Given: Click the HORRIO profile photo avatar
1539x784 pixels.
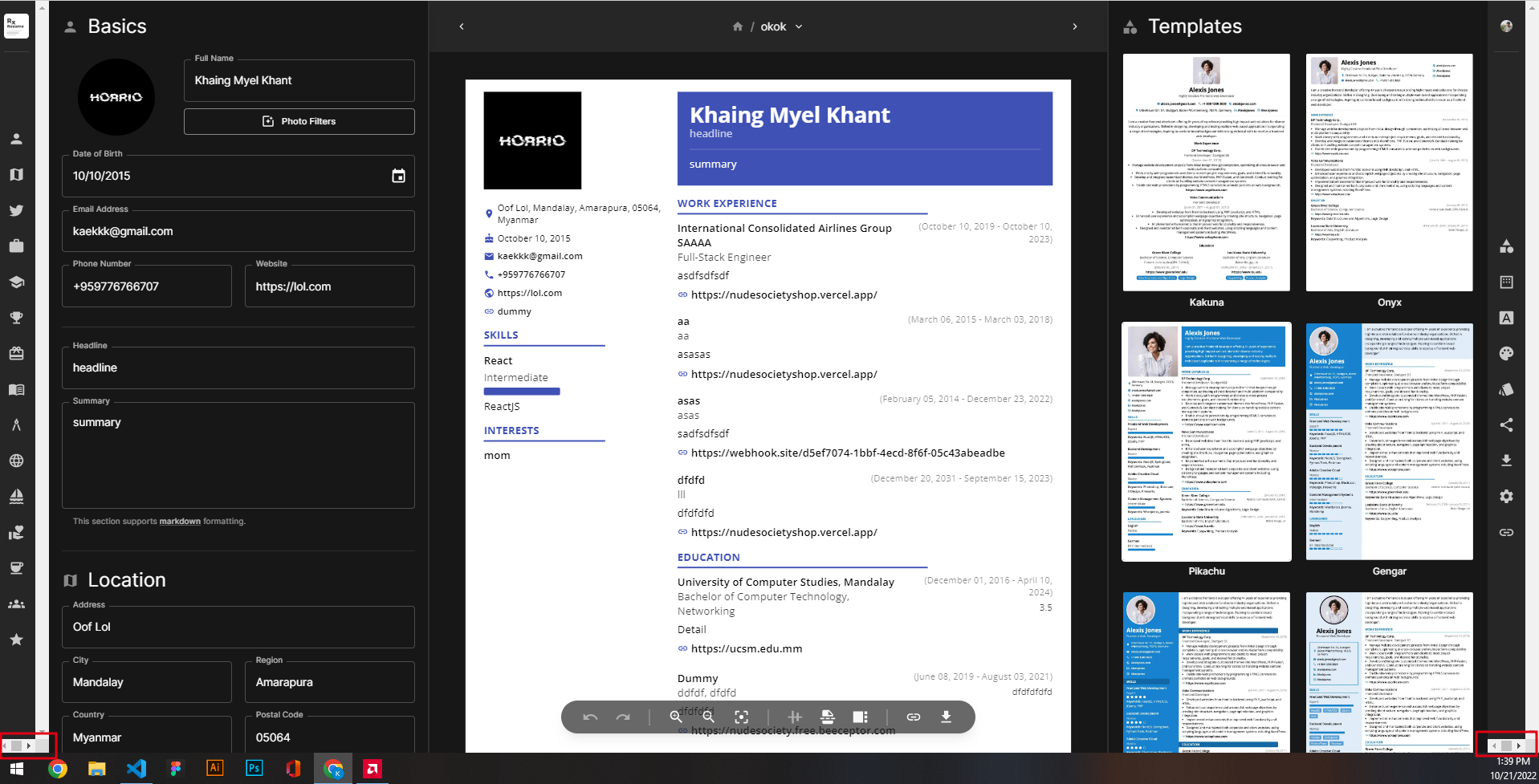Looking at the screenshot, I should point(116,97).
